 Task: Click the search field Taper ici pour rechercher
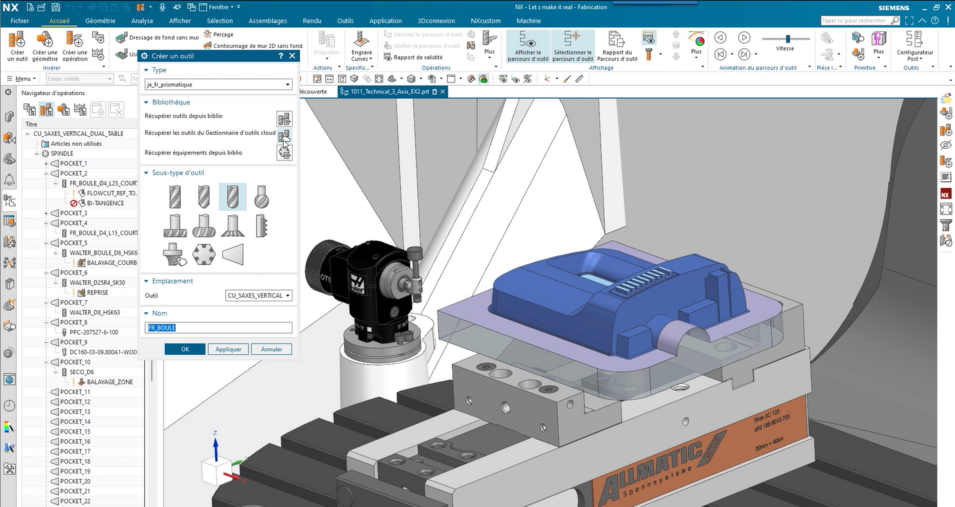860,21
